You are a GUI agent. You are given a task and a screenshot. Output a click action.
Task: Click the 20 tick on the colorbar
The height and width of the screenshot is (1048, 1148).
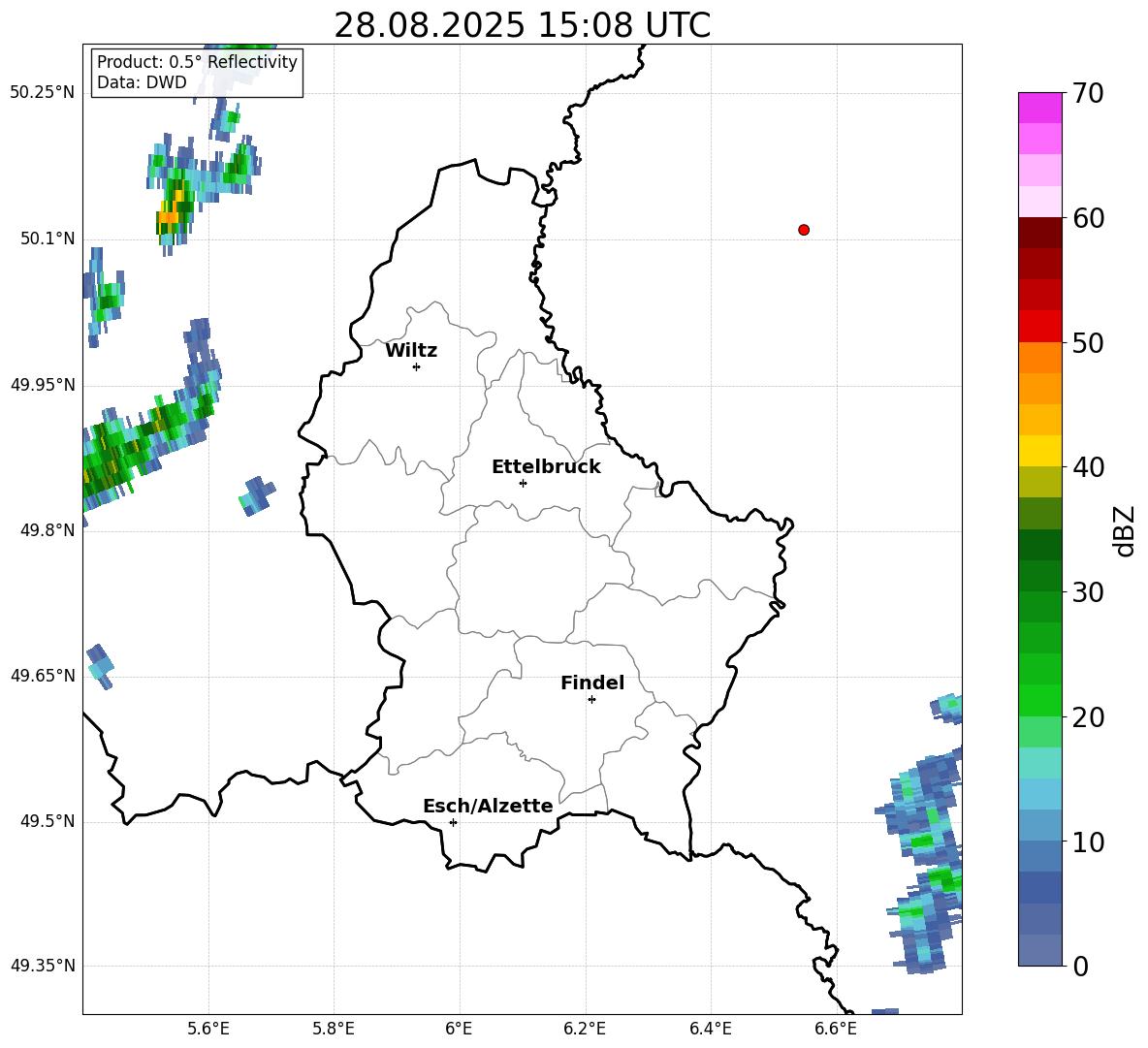pyautogui.click(x=1087, y=717)
